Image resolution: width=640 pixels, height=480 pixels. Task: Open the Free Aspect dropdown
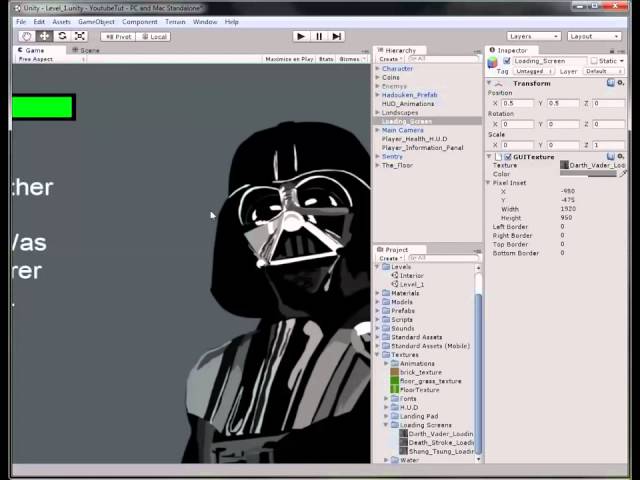[x=51, y=59]
